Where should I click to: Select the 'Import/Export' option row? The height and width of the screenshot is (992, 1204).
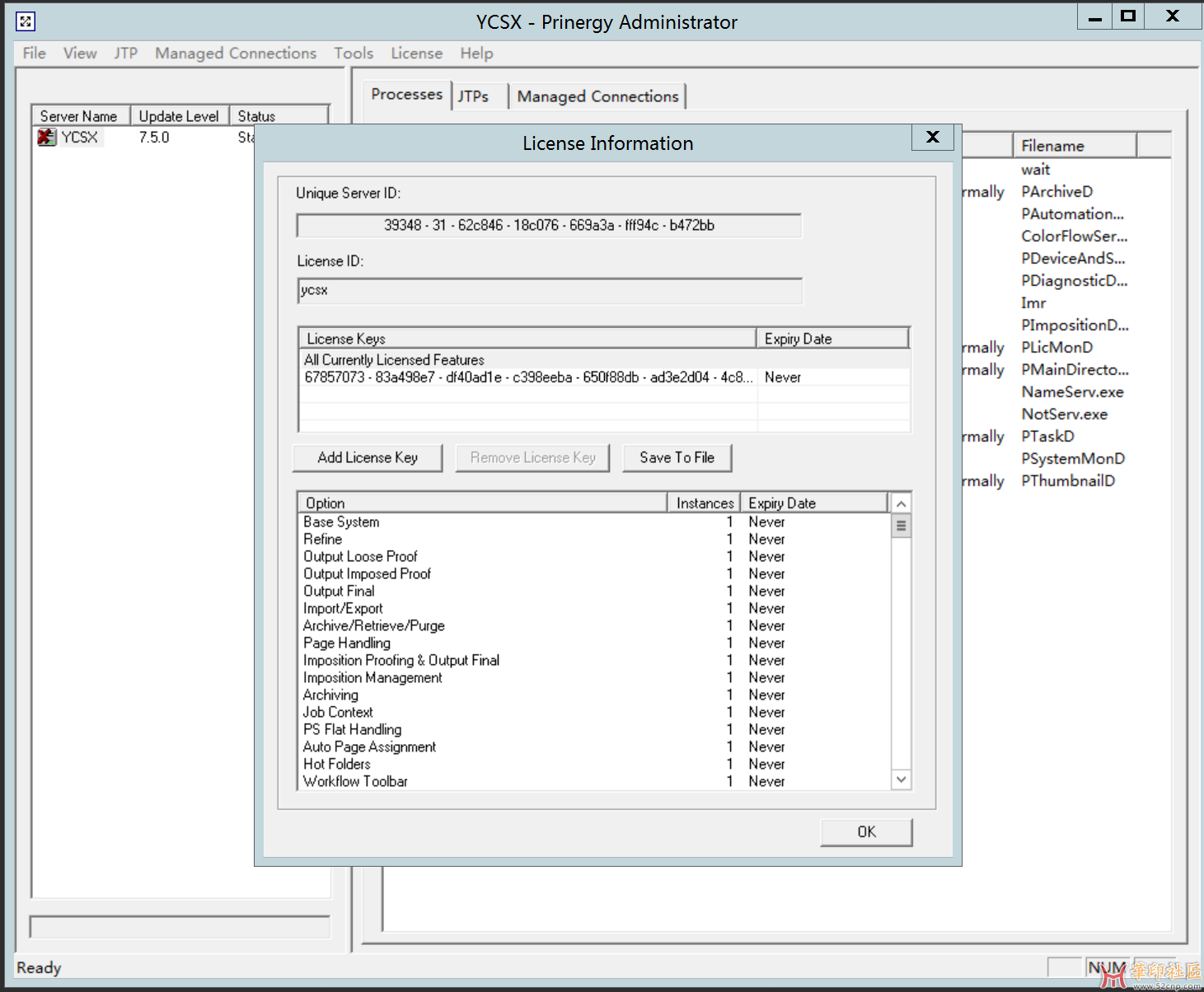coord(595,608)
